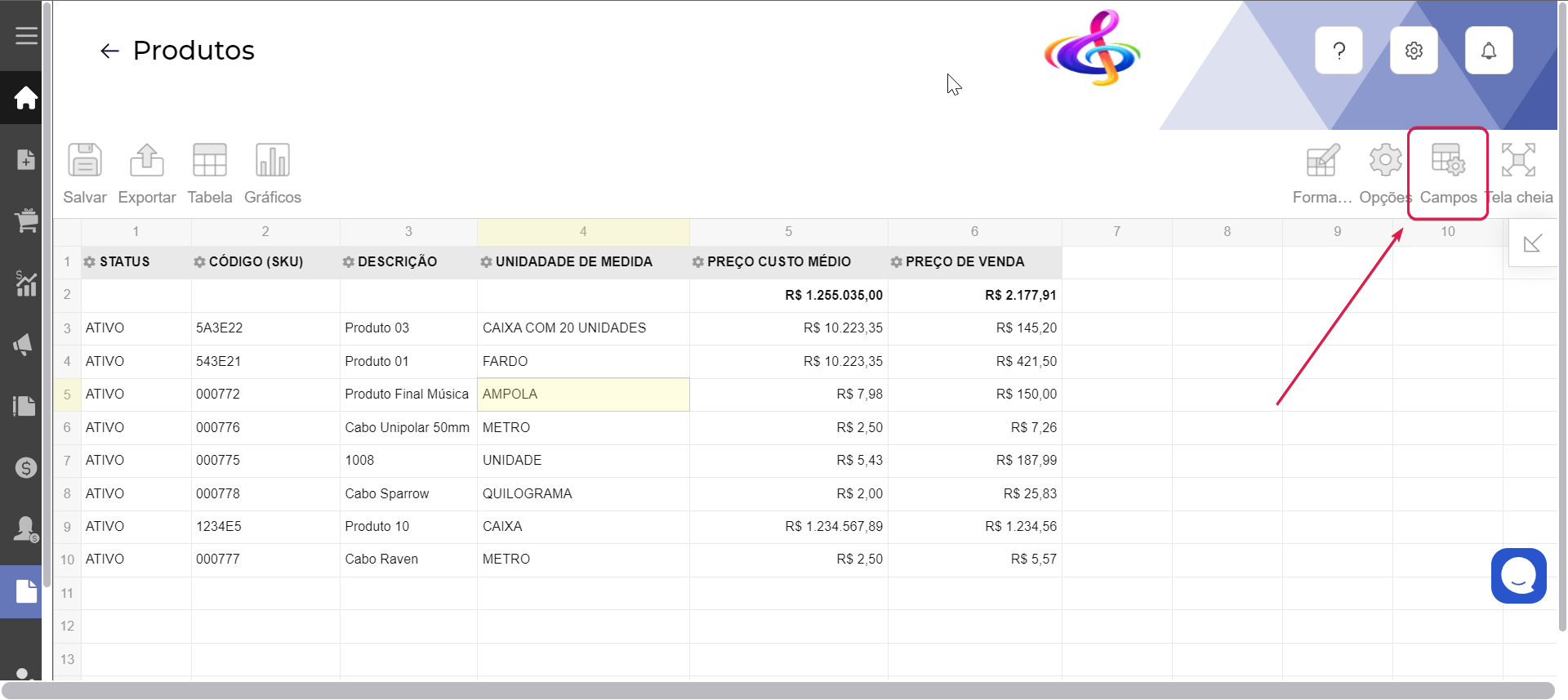Open DESCRIÇÃO column gear options
Image resolution: width=1568 pixels, height=700 pixels.
(349, 262)
